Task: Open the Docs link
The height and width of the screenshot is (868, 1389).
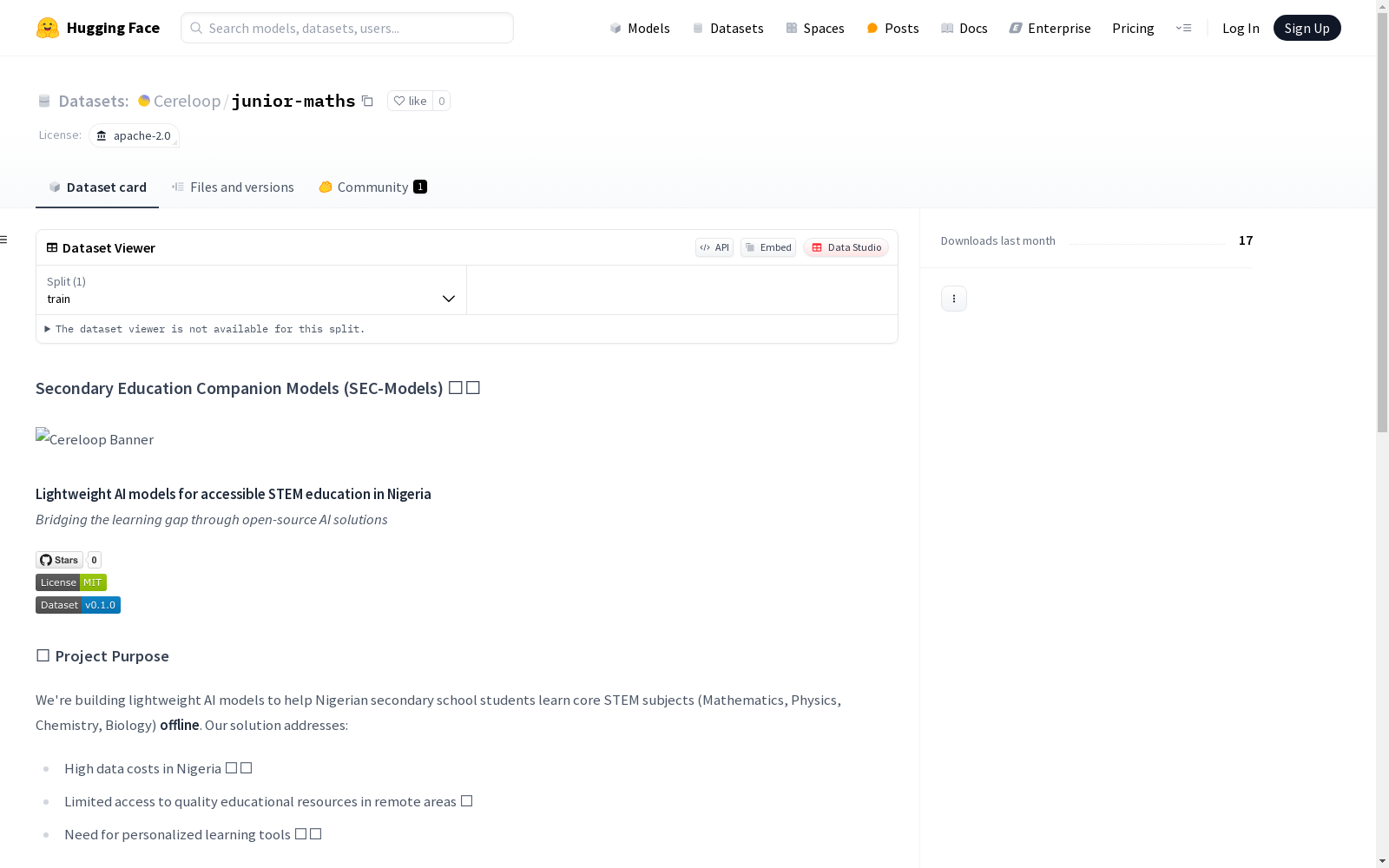Action: point(964,28)
